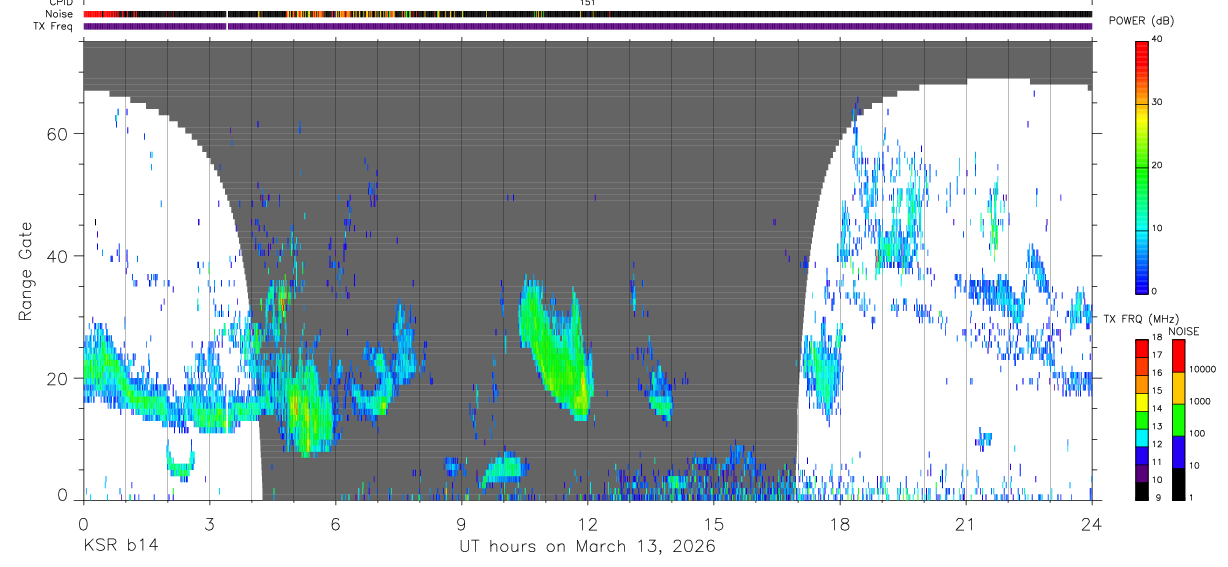Click the 14 label in TX FRQ legend
The image size is (1228, 567).
[x=1157, y=408]
